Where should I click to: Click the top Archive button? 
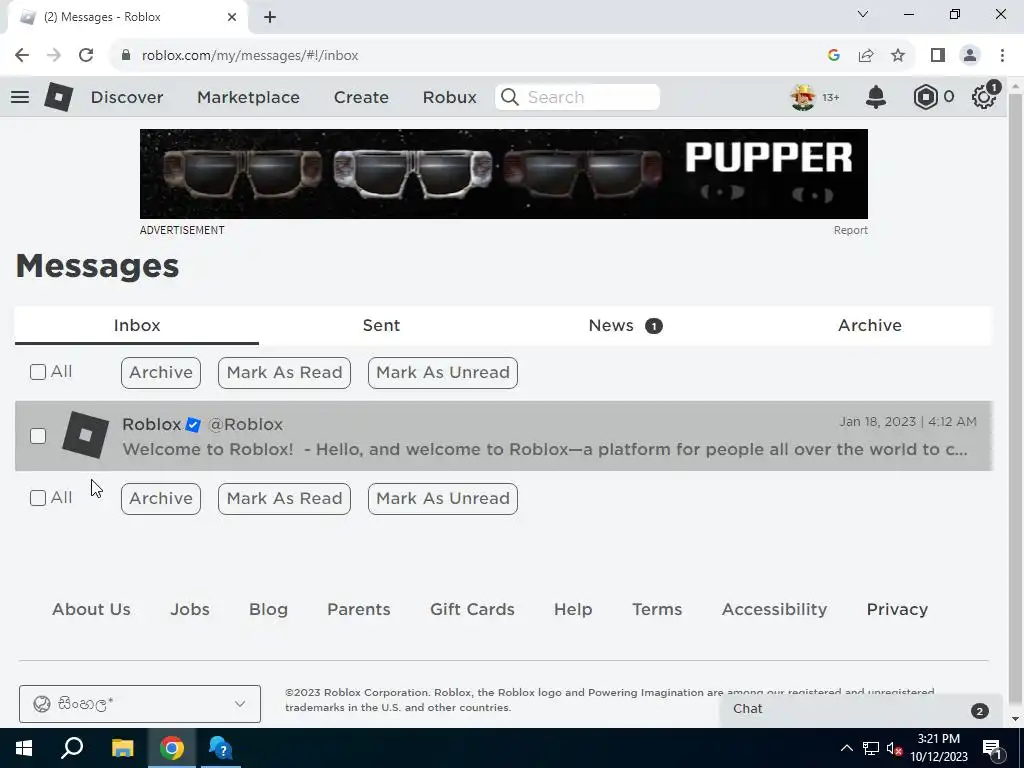tap(161, 372)
